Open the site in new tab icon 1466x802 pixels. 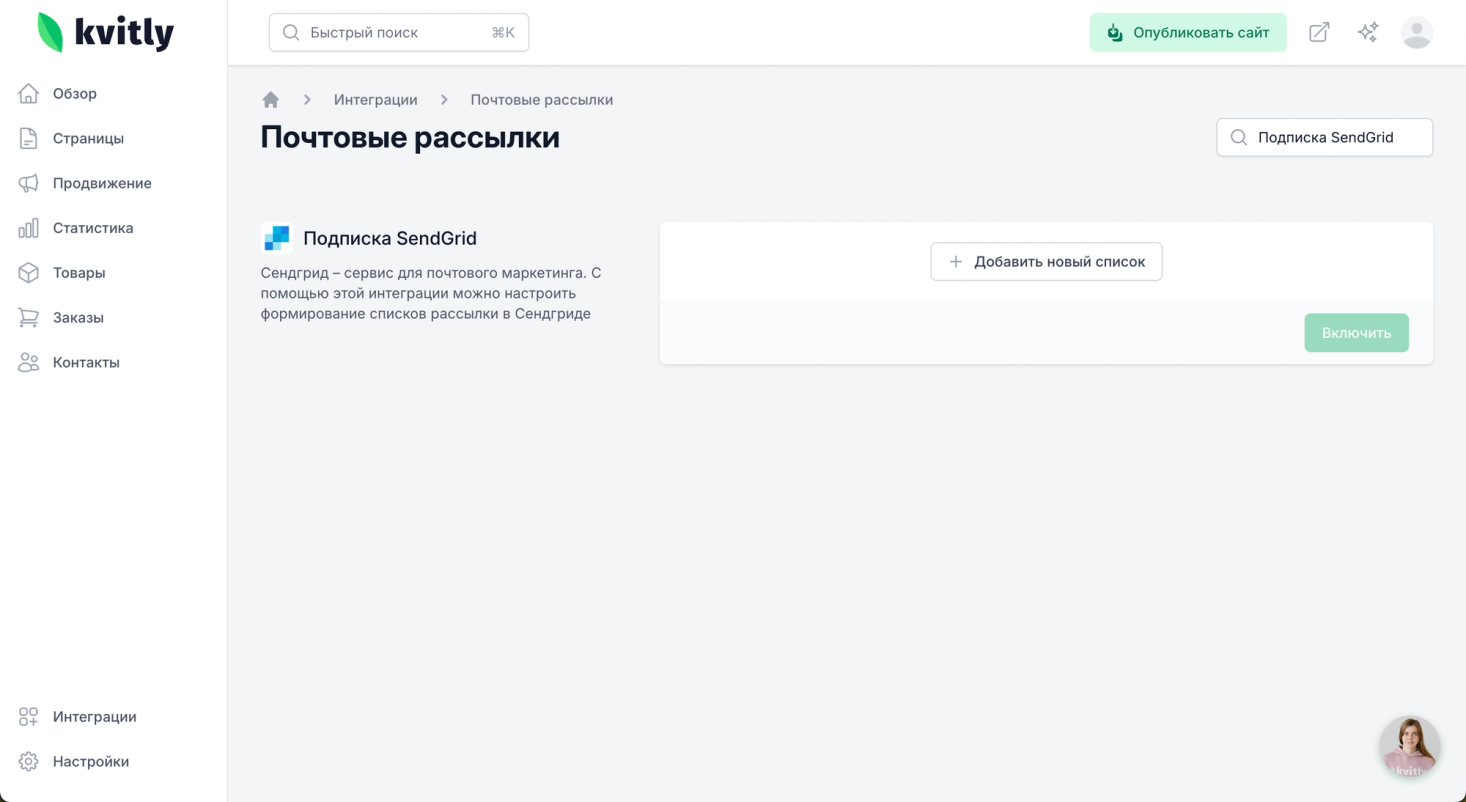tap(1319, 33)
